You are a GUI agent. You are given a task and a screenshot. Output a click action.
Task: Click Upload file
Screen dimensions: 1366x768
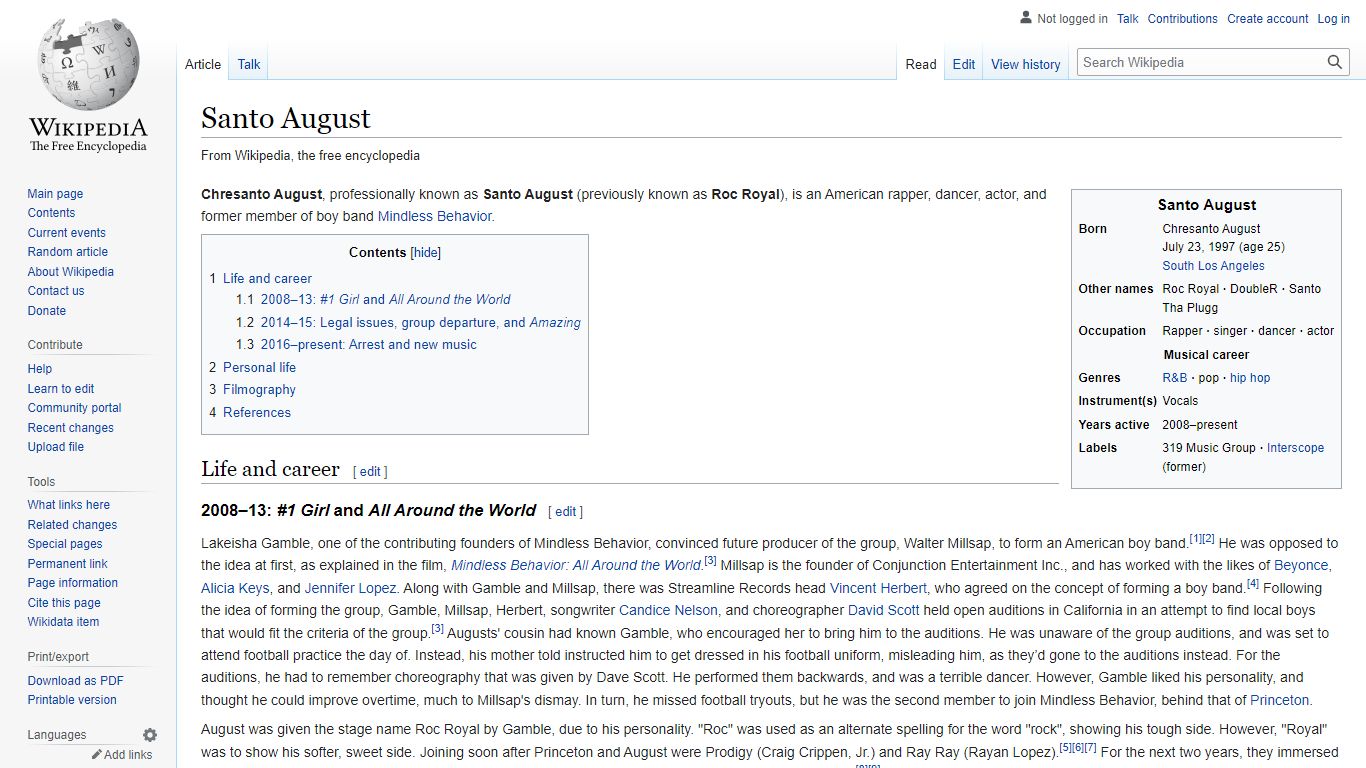[56, 447]
